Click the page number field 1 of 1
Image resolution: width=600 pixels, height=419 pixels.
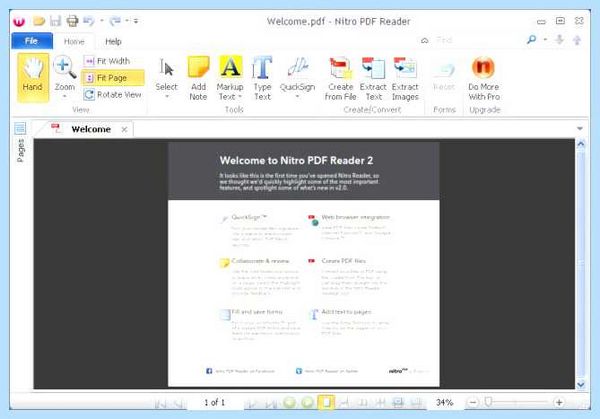215,403
